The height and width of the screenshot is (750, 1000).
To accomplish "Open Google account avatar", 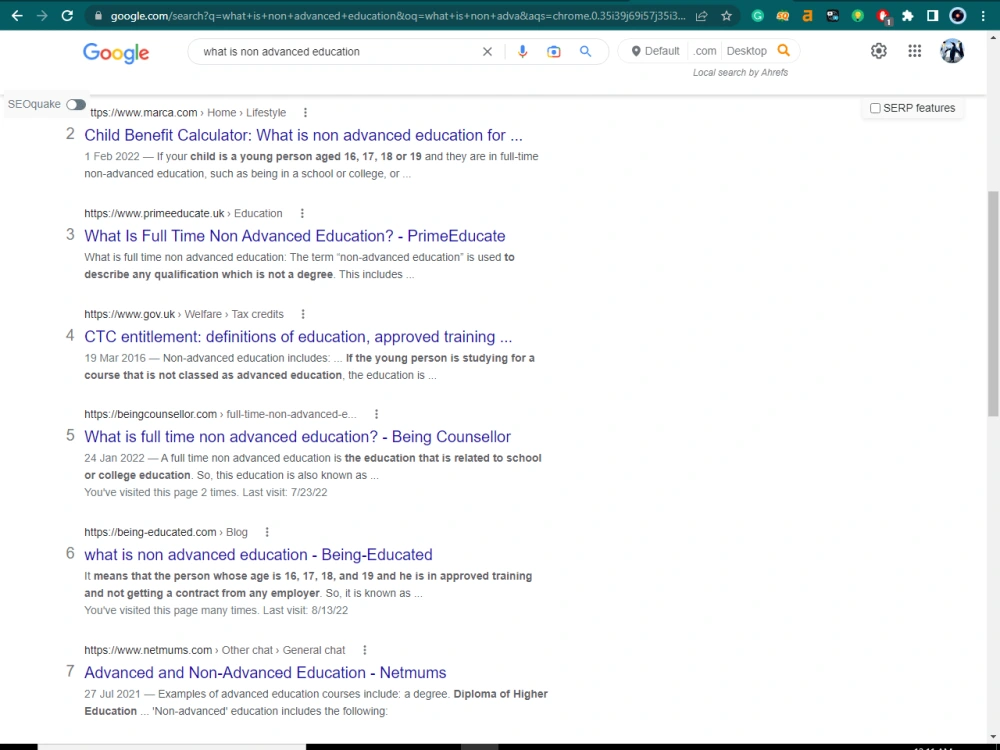I will [952, 51].
